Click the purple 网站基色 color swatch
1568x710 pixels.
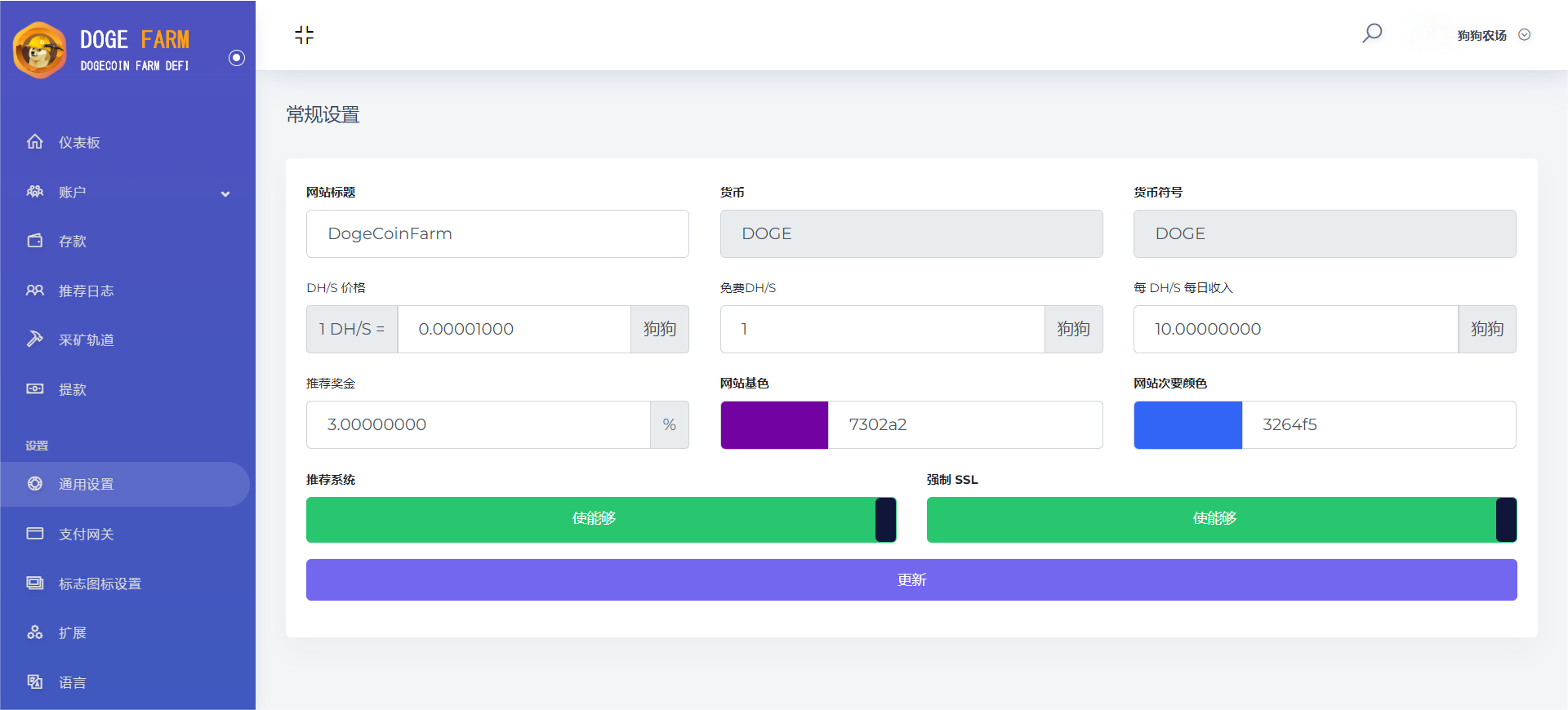tap(774, 425)
